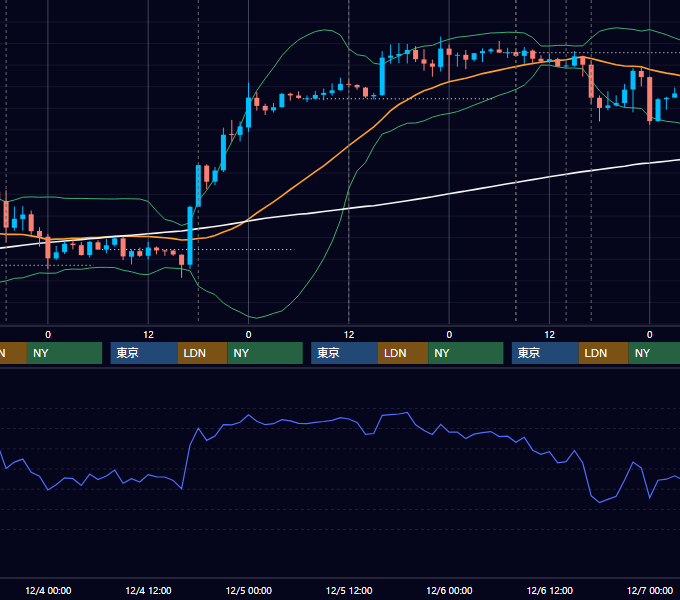Viewport: 680px width, 600px height.
Task: Select the second 東京 session block
Action: [344, 353]
